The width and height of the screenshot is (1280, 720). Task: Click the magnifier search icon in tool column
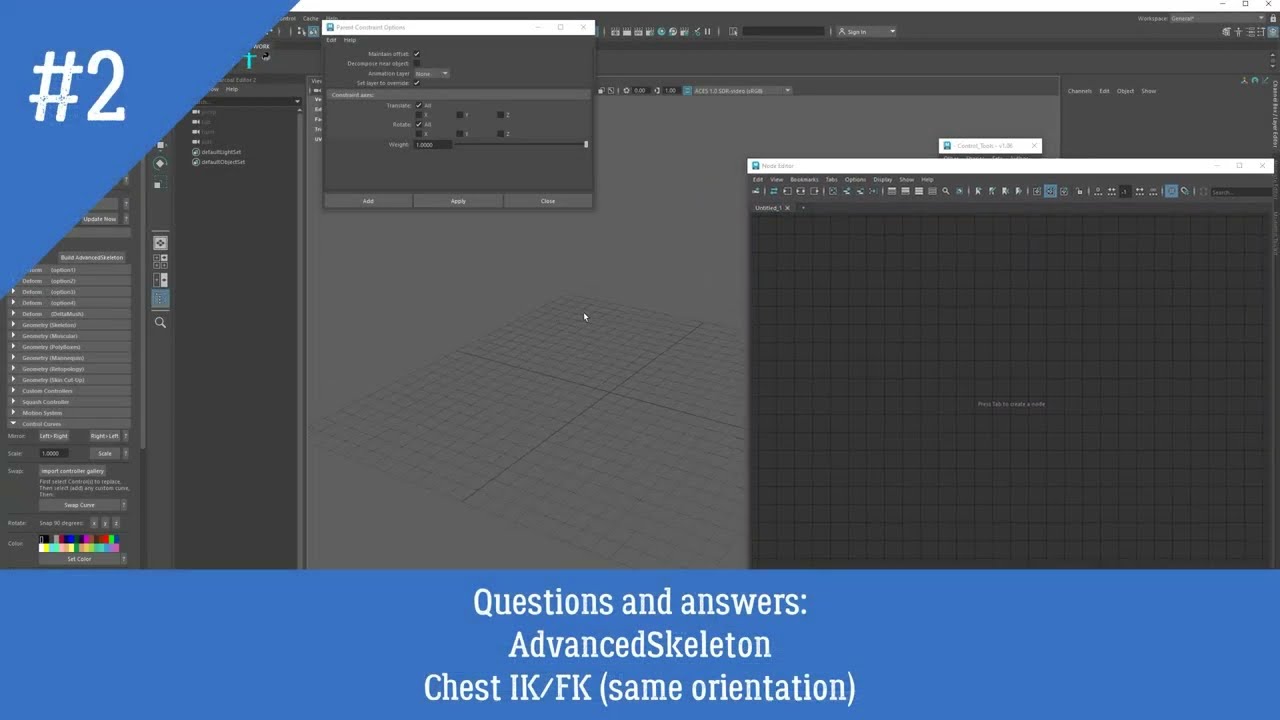[160, 322]
